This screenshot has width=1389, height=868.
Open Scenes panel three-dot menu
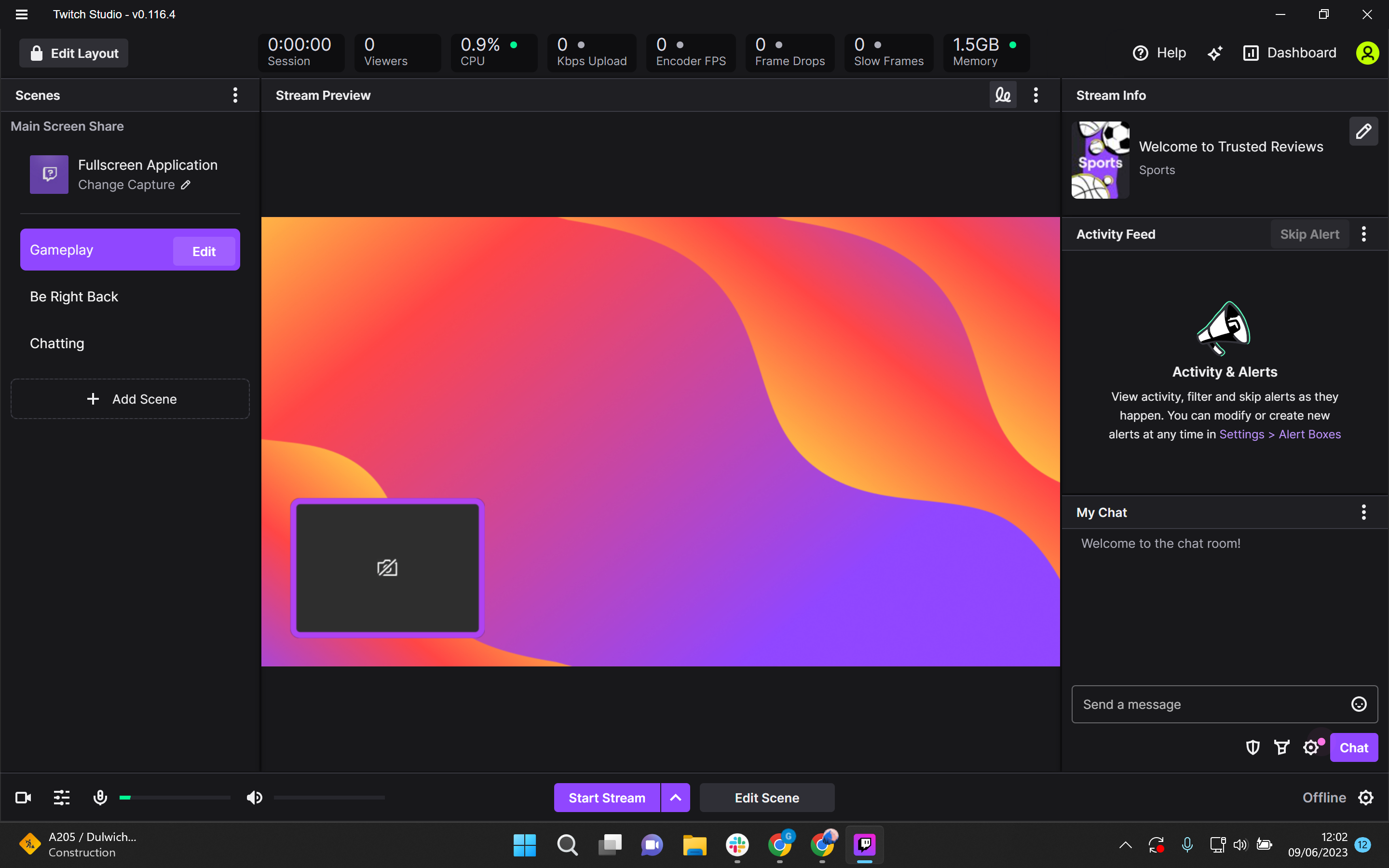click(235, 95)
